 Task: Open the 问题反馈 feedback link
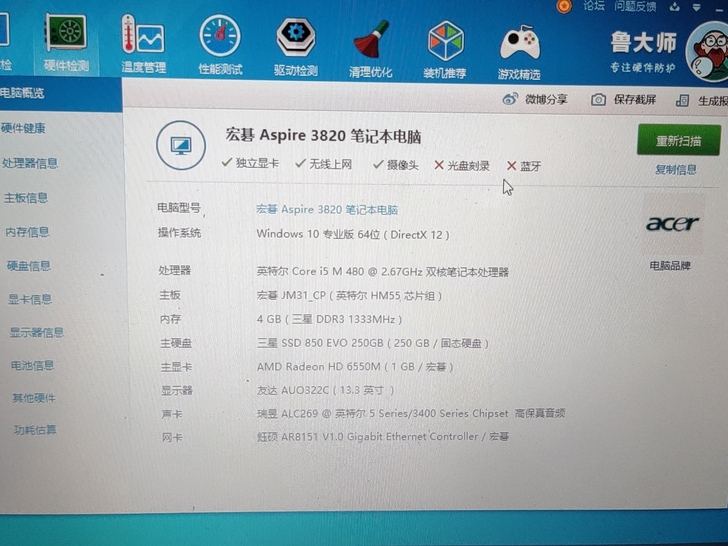tap(635, 6)
